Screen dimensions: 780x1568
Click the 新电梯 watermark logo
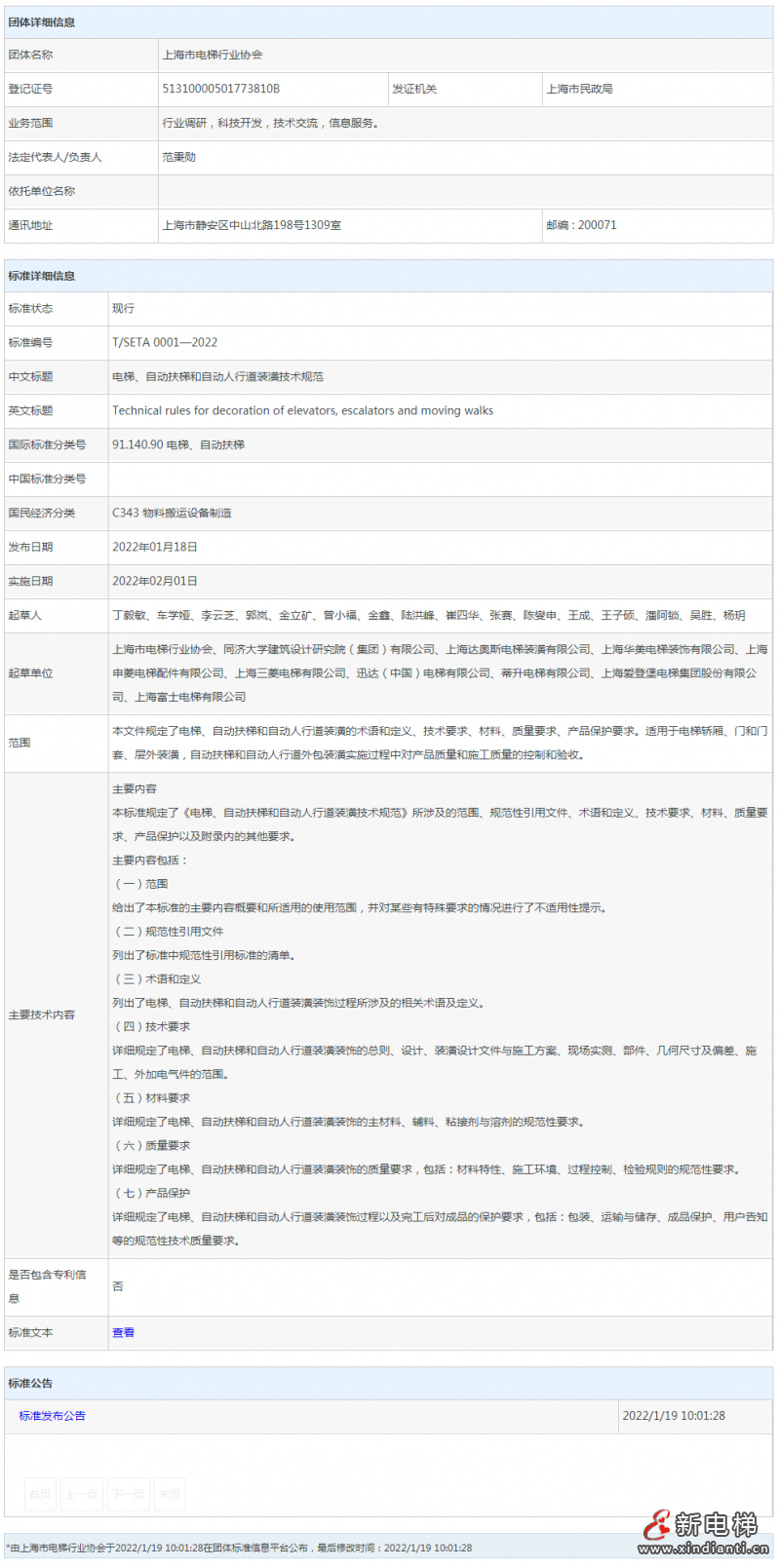point(704,1530)
